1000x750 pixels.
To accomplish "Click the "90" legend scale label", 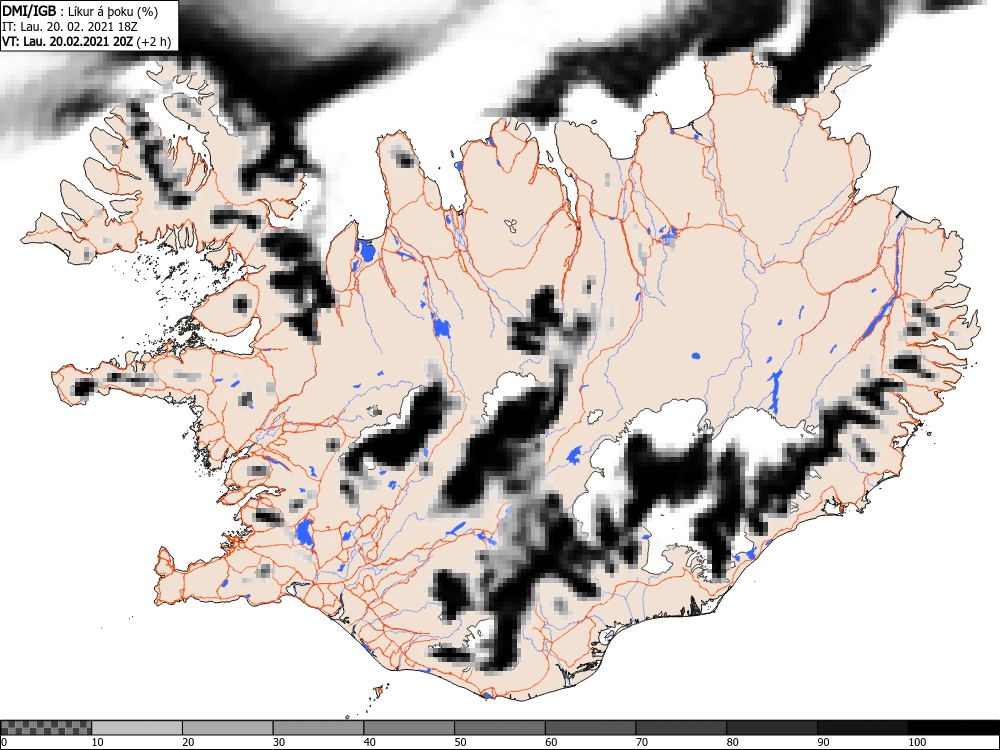I will [x=823, y=742].
